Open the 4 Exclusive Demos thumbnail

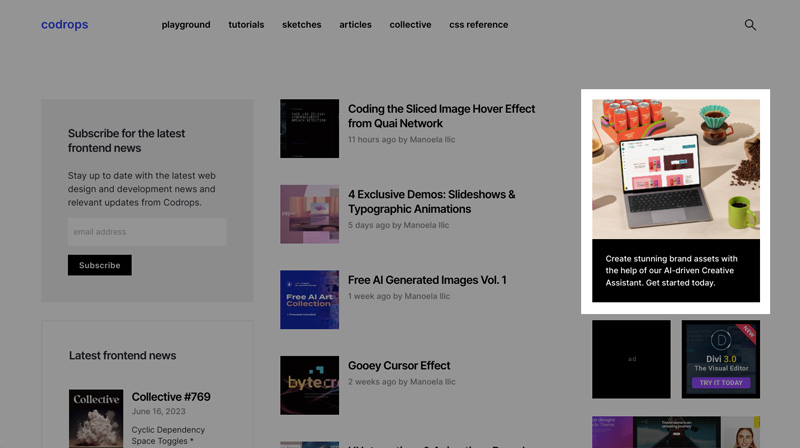tap(309, 214)
